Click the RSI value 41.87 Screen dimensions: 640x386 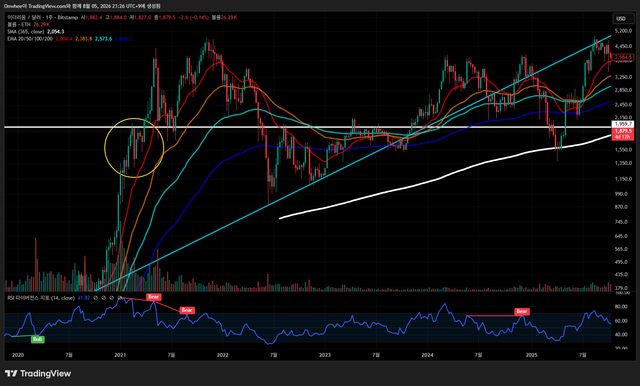coord(84,298)
